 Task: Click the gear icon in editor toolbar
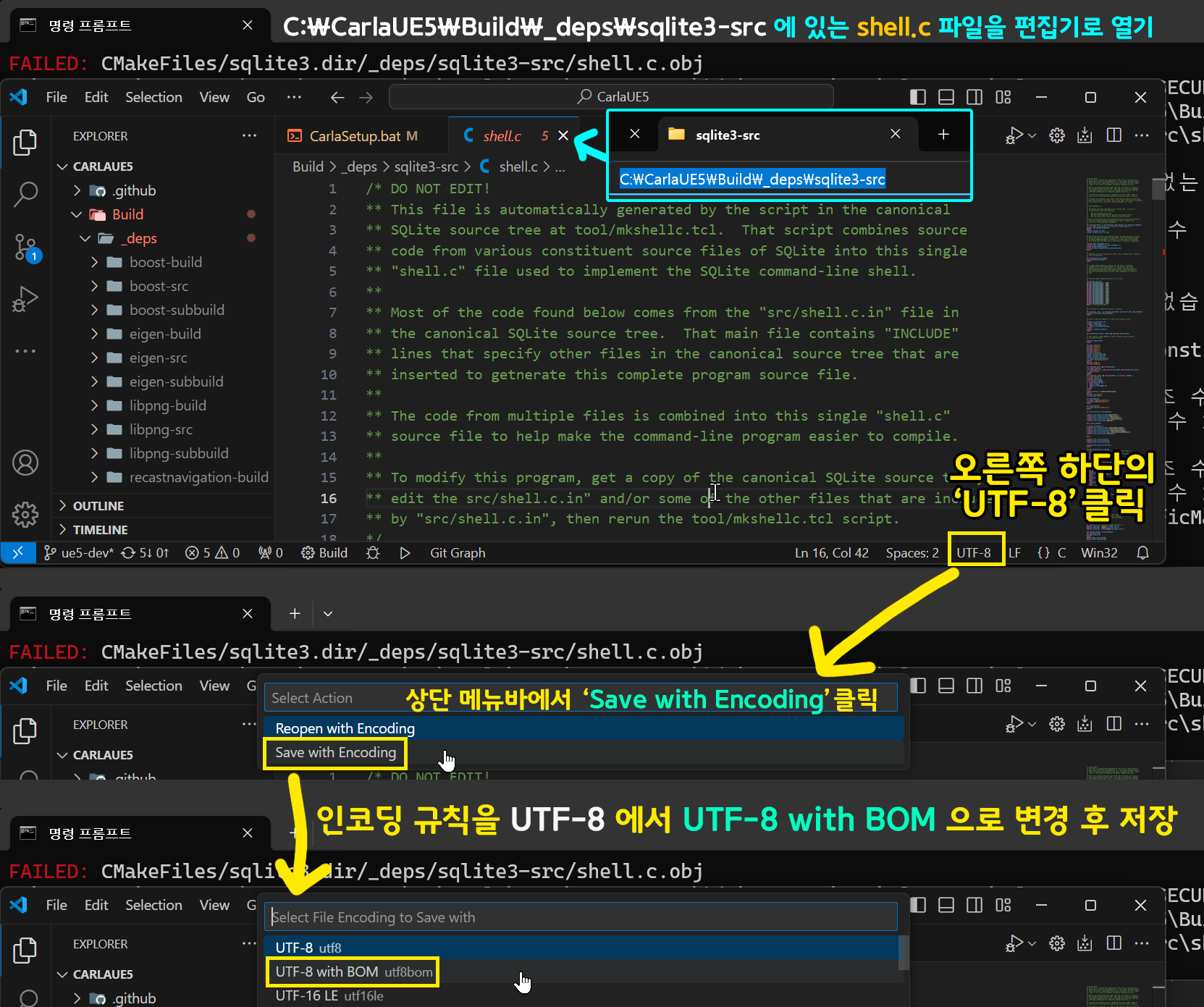pos(1057,135)
